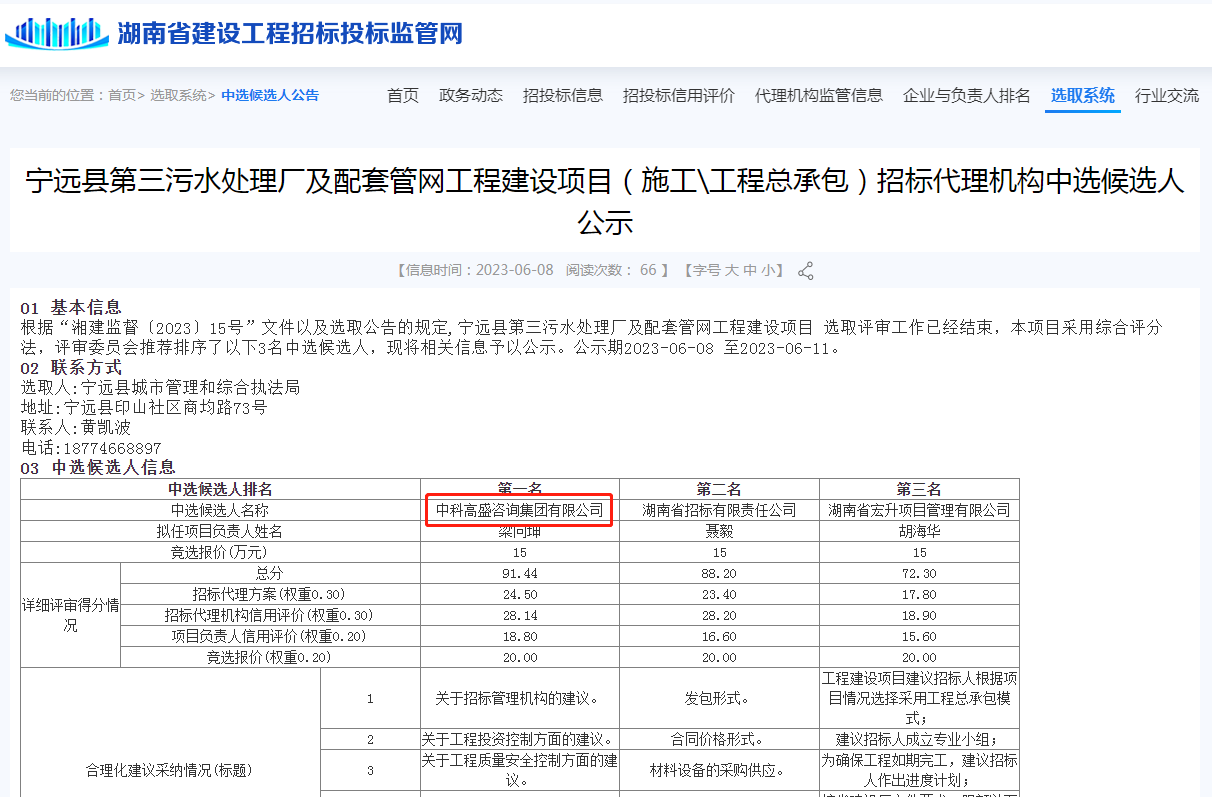Click the 第二名 column header
The width and height of the screenshot is (1212, 797).
[719, 489]
